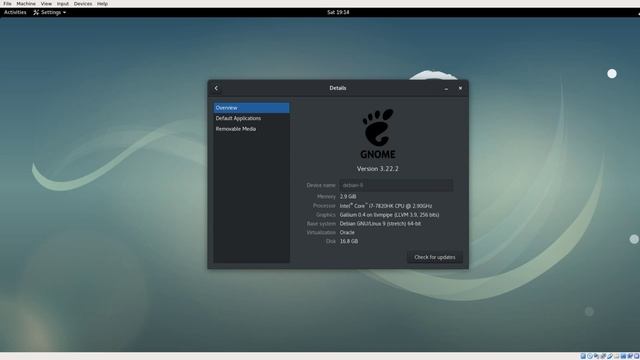Image resolution: width=640 pixels, height=360 pixels.
Task: Open the Settings app menu in top bar
Action: (49, 12)
